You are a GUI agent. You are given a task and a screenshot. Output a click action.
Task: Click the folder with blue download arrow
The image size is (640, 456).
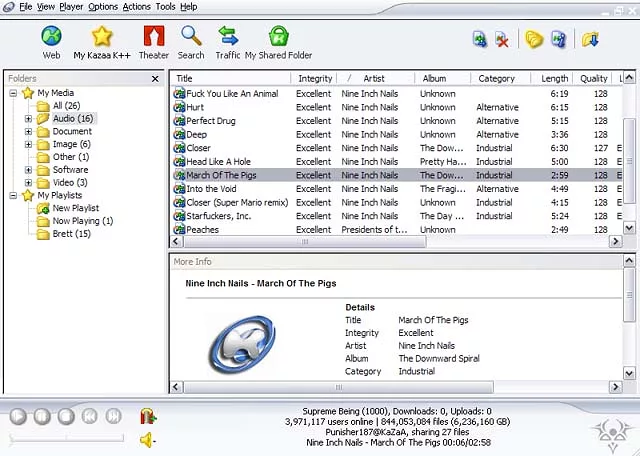point(591,40)
